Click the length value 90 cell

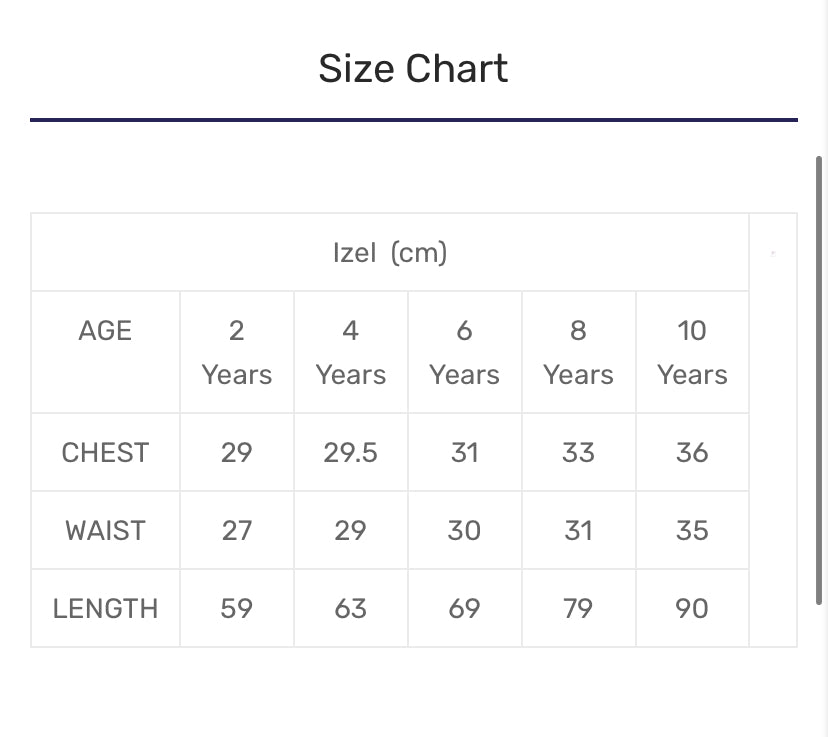pyautogui.click(x=692, y=608)
